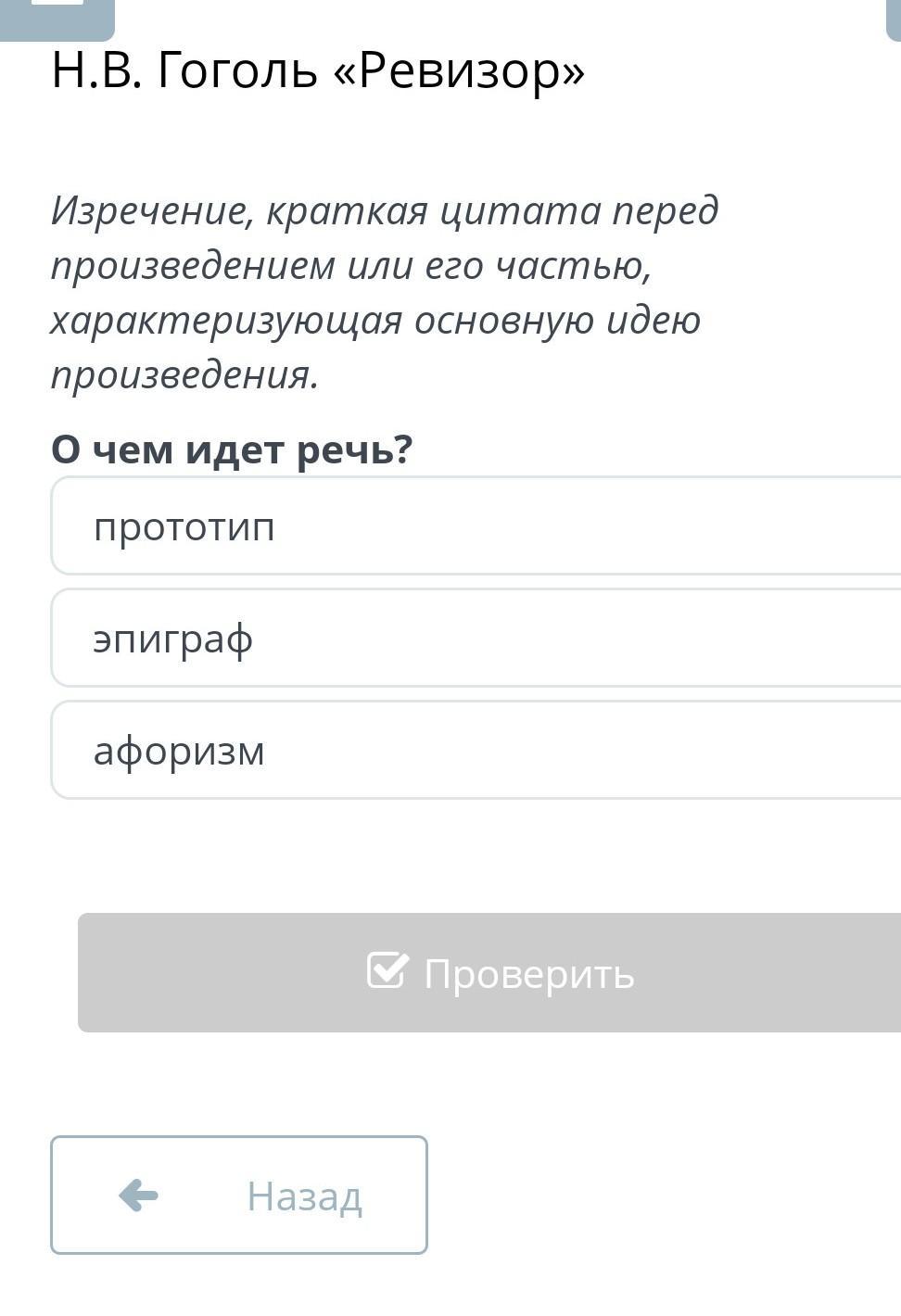Screen dimensions: 901x1316
Task: Click the last word «произведения.» of definition
Action: coord(184,374)
